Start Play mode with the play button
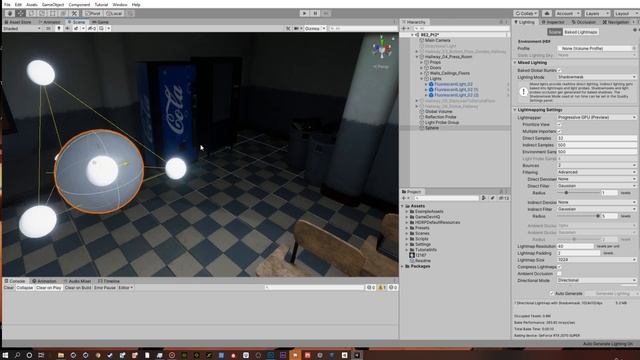 pos(304,13)
